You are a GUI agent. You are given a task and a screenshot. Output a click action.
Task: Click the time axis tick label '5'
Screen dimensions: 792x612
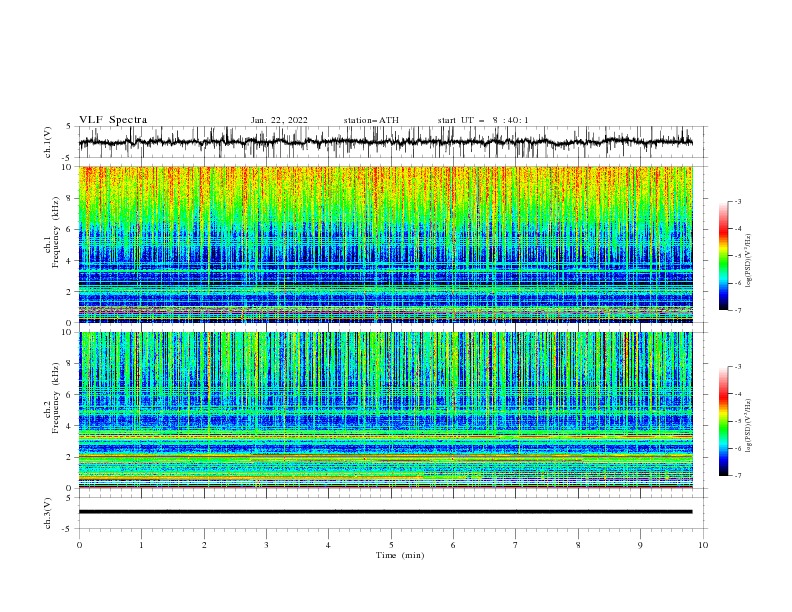click(x=391, y=545)
